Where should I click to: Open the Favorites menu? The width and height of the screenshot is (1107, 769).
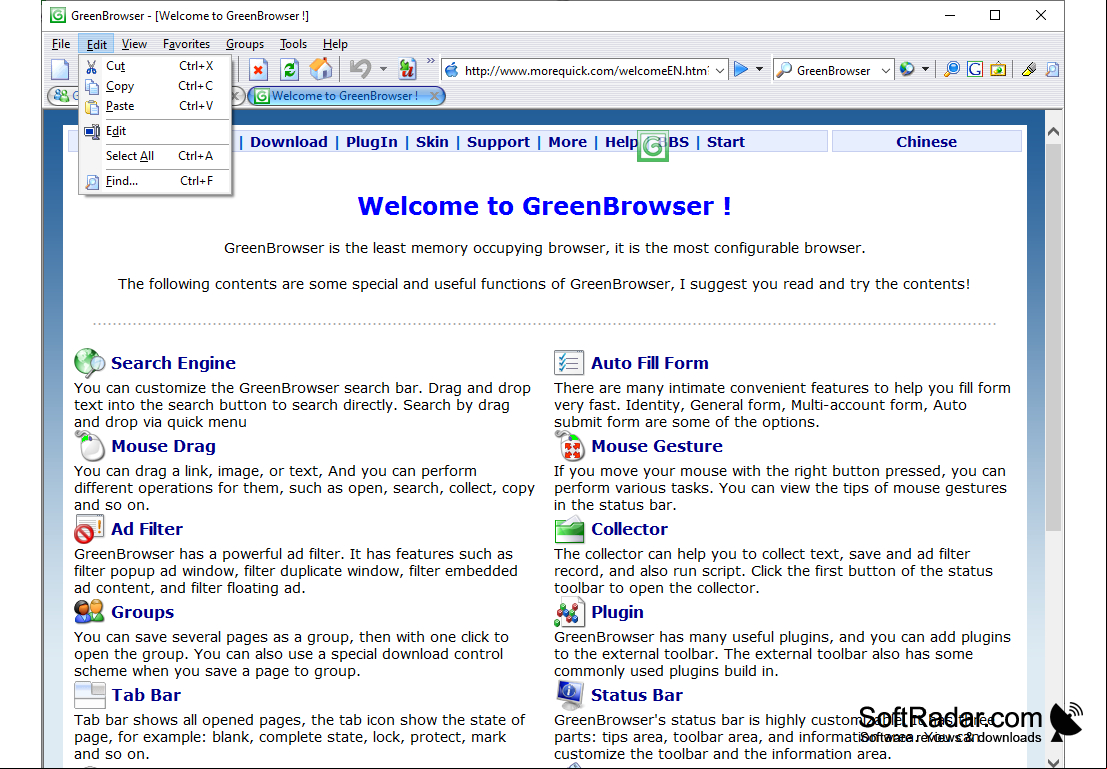186,44
